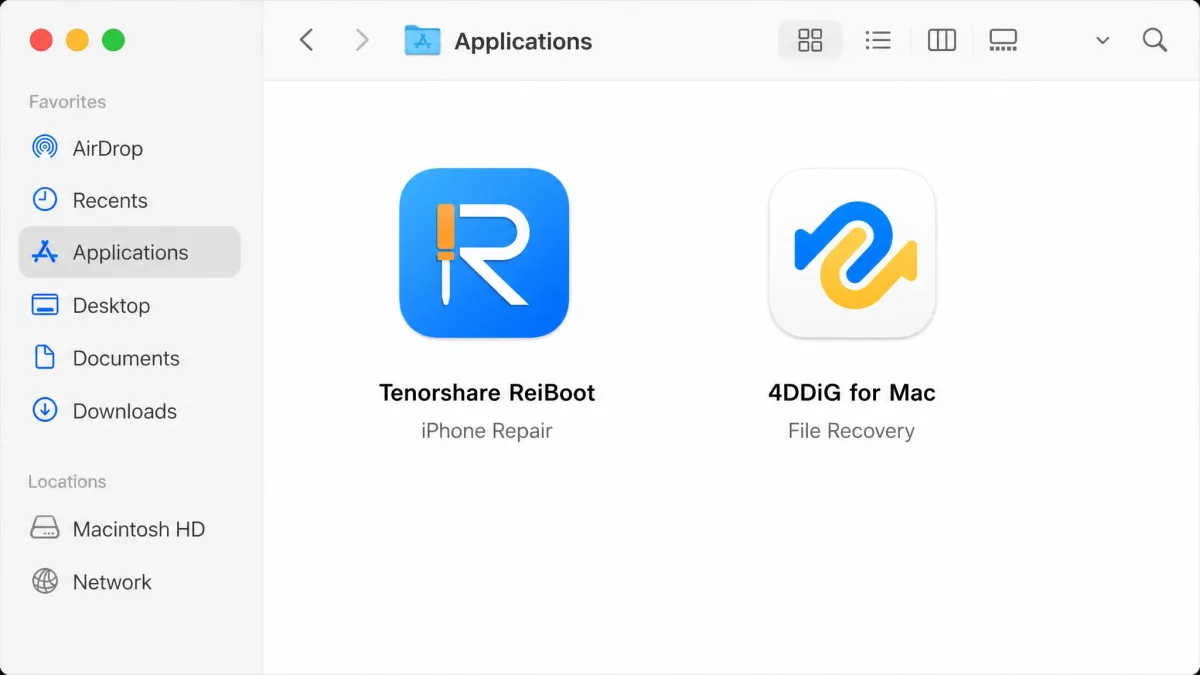
Task: Go back with the left chevron
Action: click(307, 40)
